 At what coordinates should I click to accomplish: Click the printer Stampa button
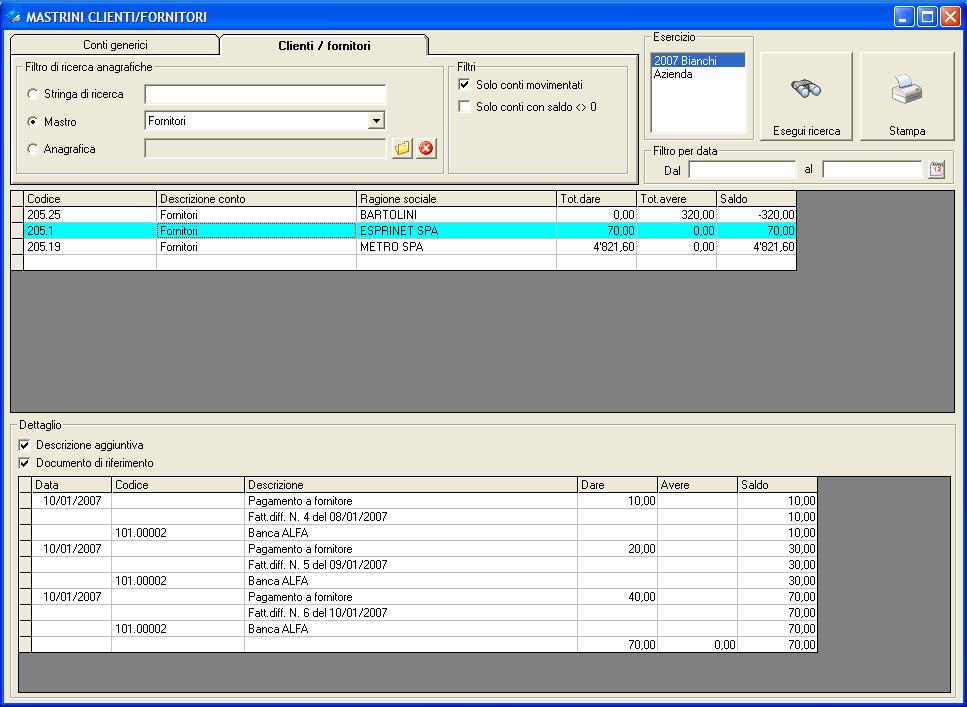pyautogui.click(x=907, y=96)
